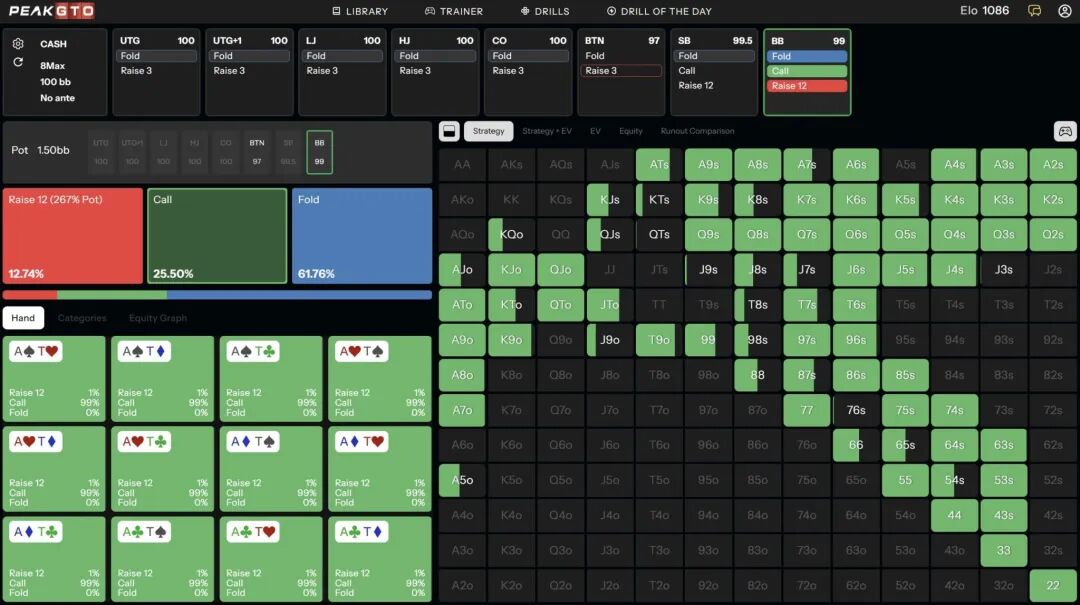
Task: Go to Drill of the Day
Action: [x=659, y=11]
